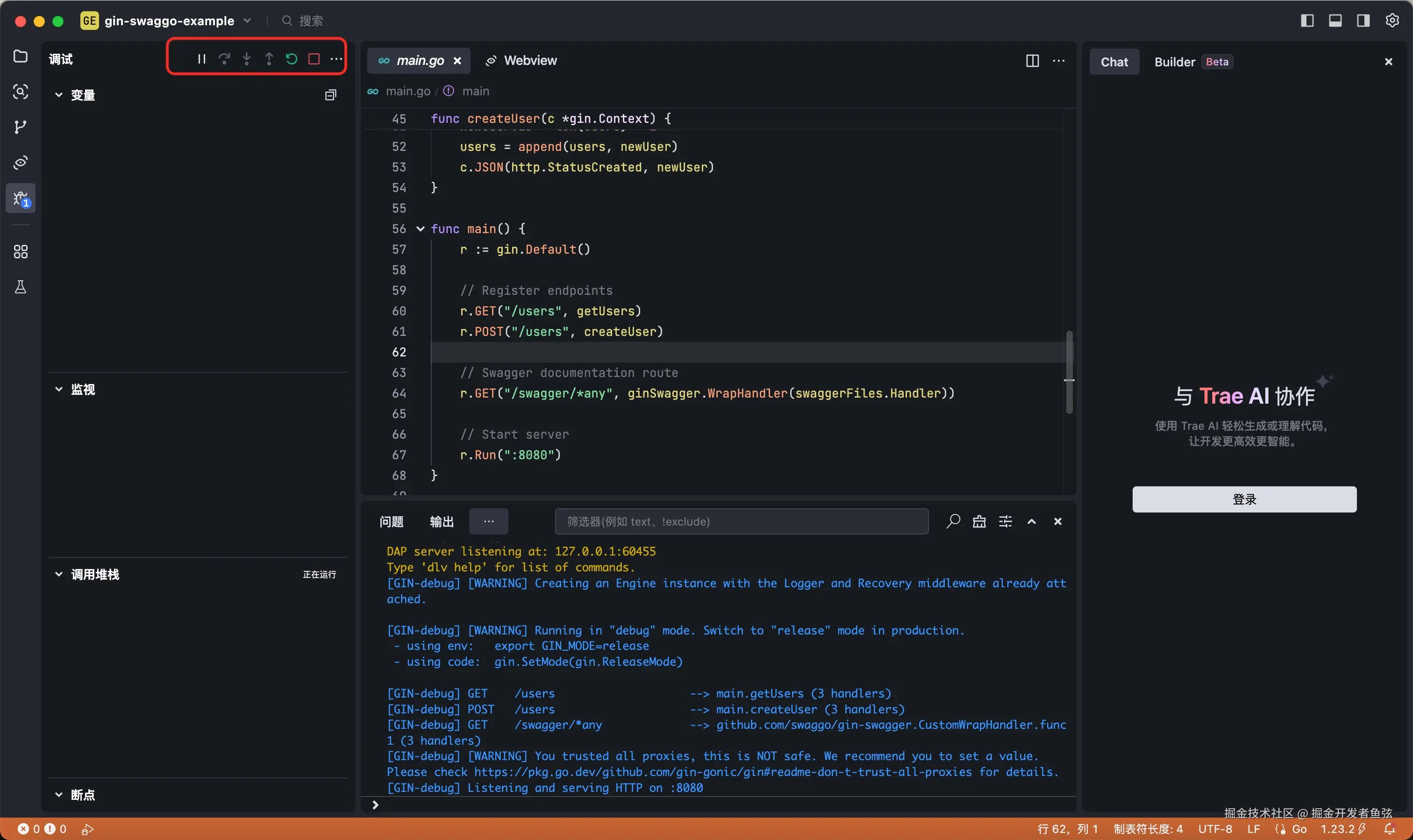Toggle the left primary sidebar layout

point(1306,21)
